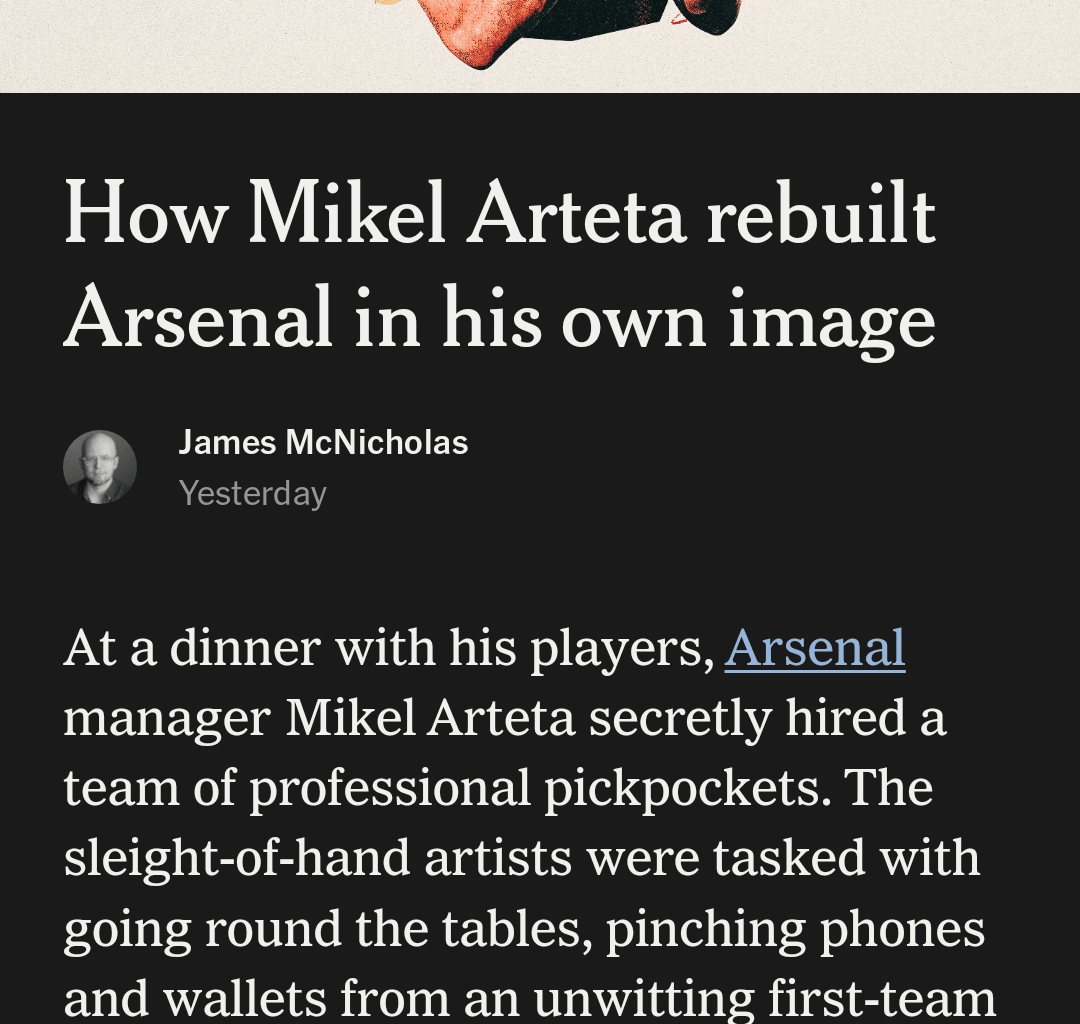Screen dimensions: 1080x1024
Task: Select the word "rebuilt" in the headline
Action: pos(821,212)
